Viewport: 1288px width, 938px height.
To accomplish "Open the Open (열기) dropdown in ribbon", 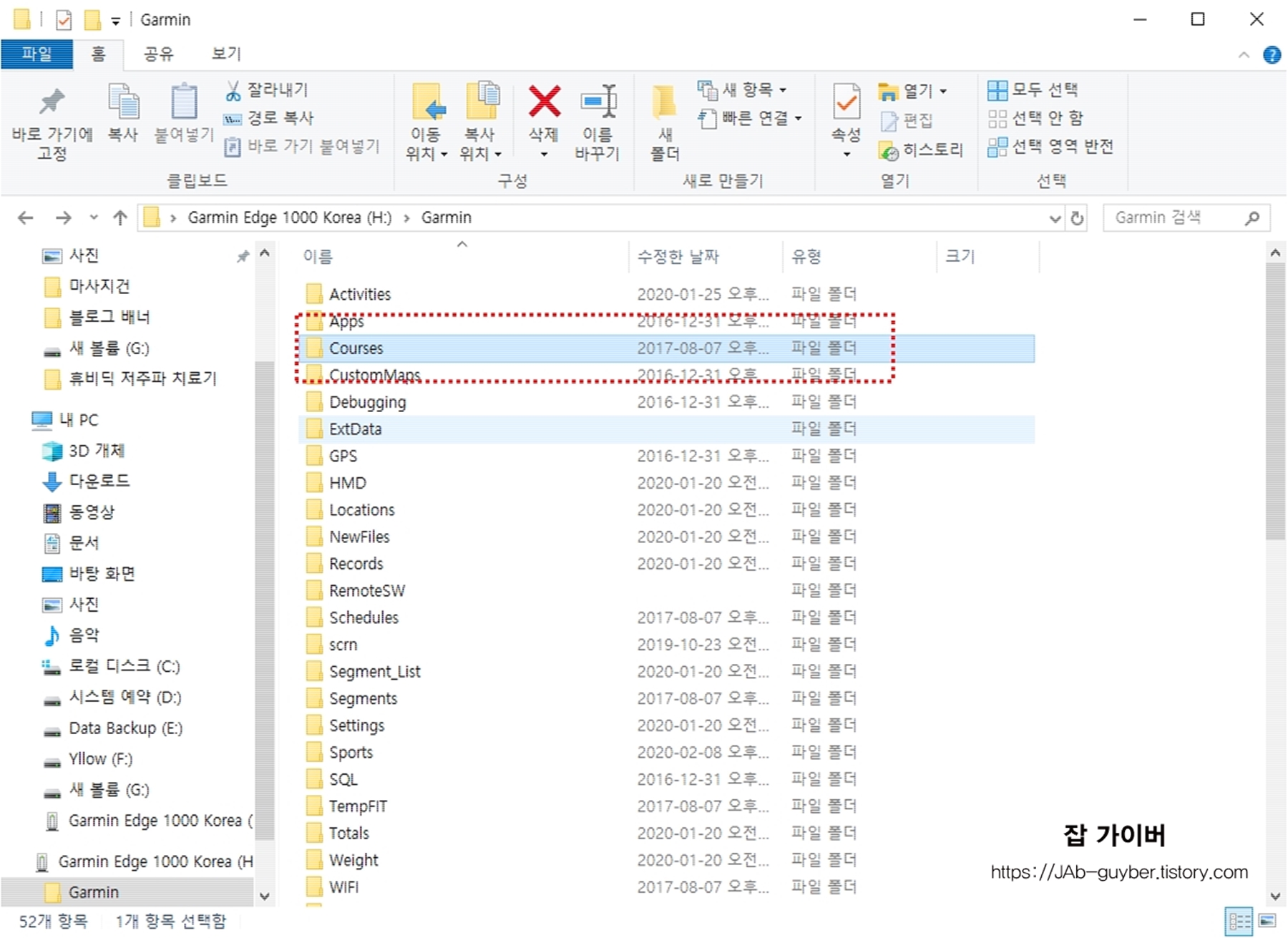I will tap(912, 91).
